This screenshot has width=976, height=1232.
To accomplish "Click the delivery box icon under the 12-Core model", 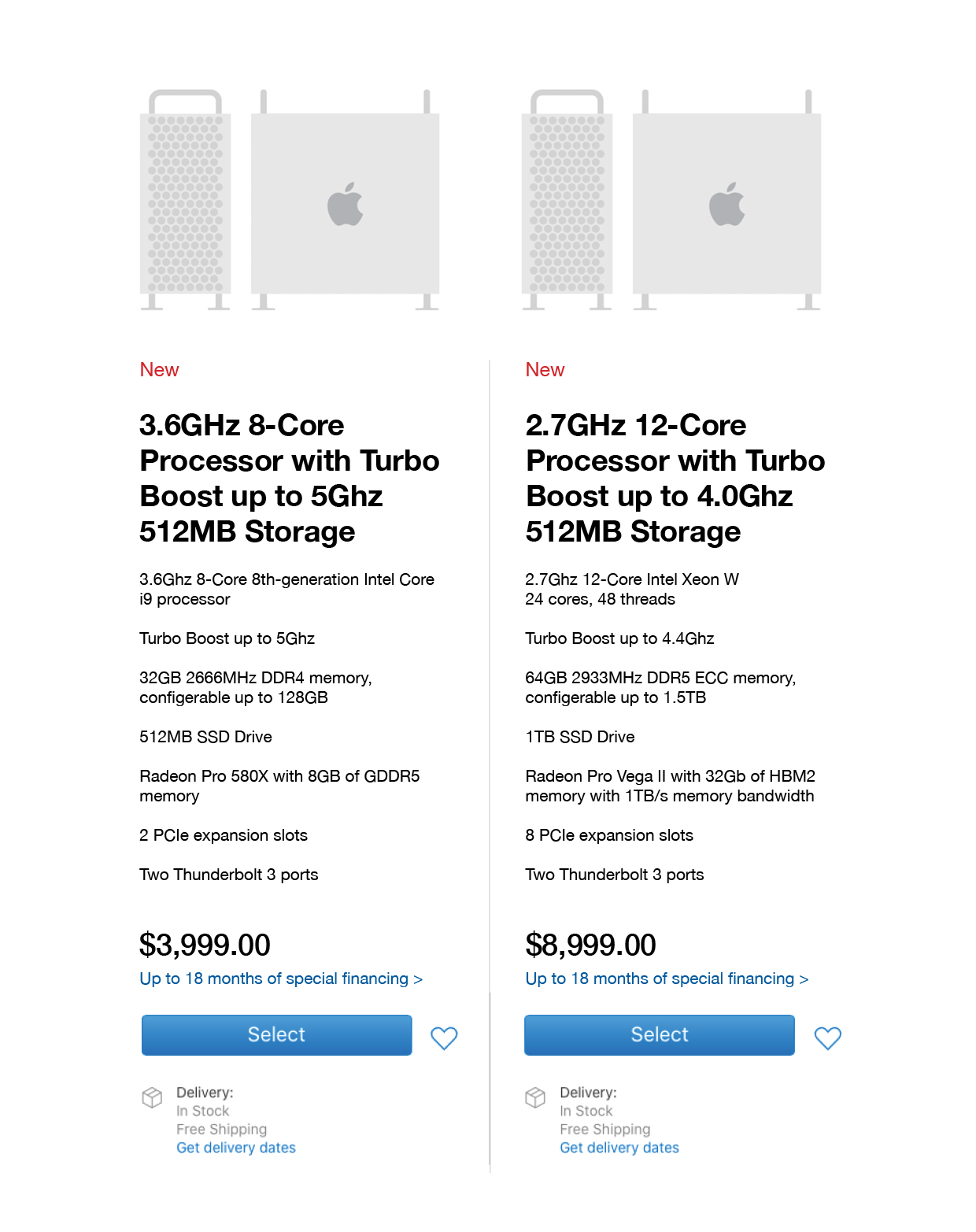I will pyautogui.click(x=535, y=1097).
